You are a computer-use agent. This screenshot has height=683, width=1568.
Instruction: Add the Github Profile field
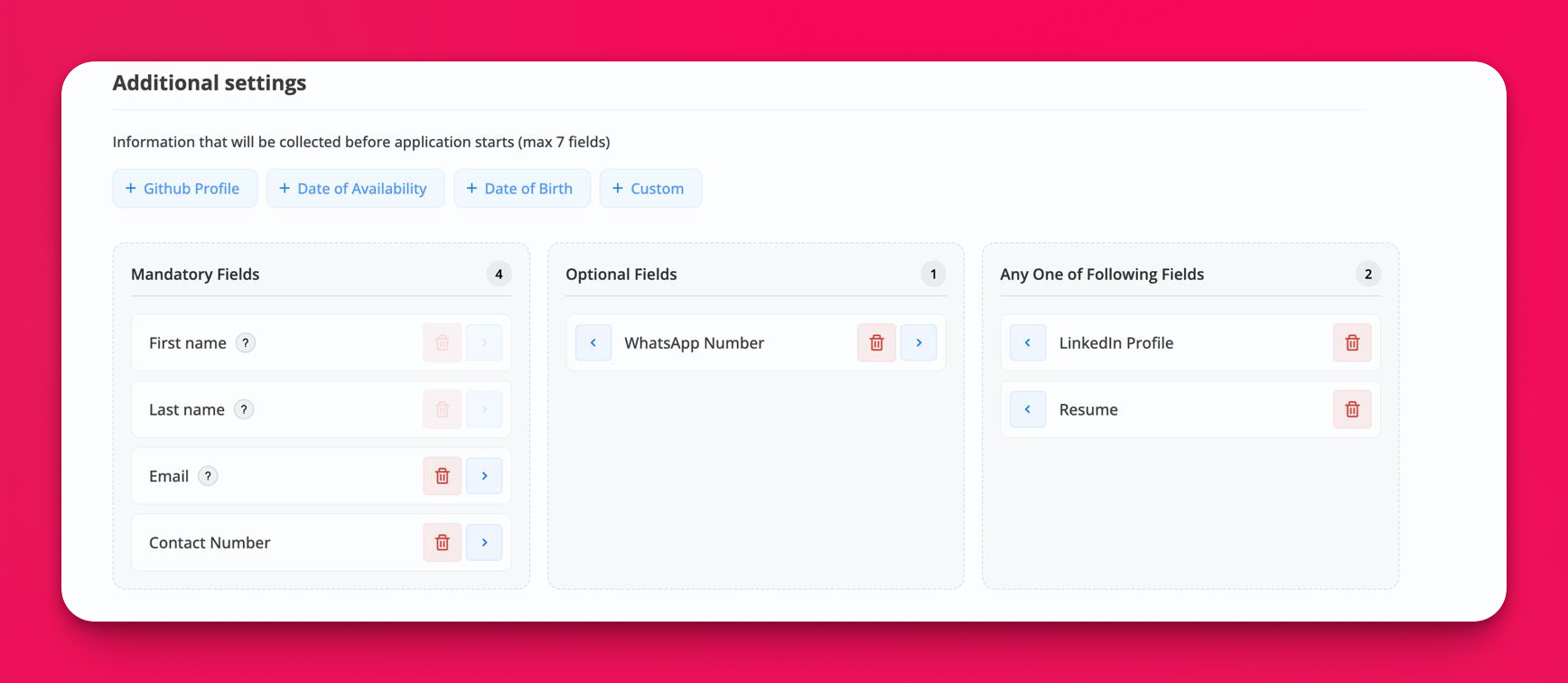pos(184,189)
